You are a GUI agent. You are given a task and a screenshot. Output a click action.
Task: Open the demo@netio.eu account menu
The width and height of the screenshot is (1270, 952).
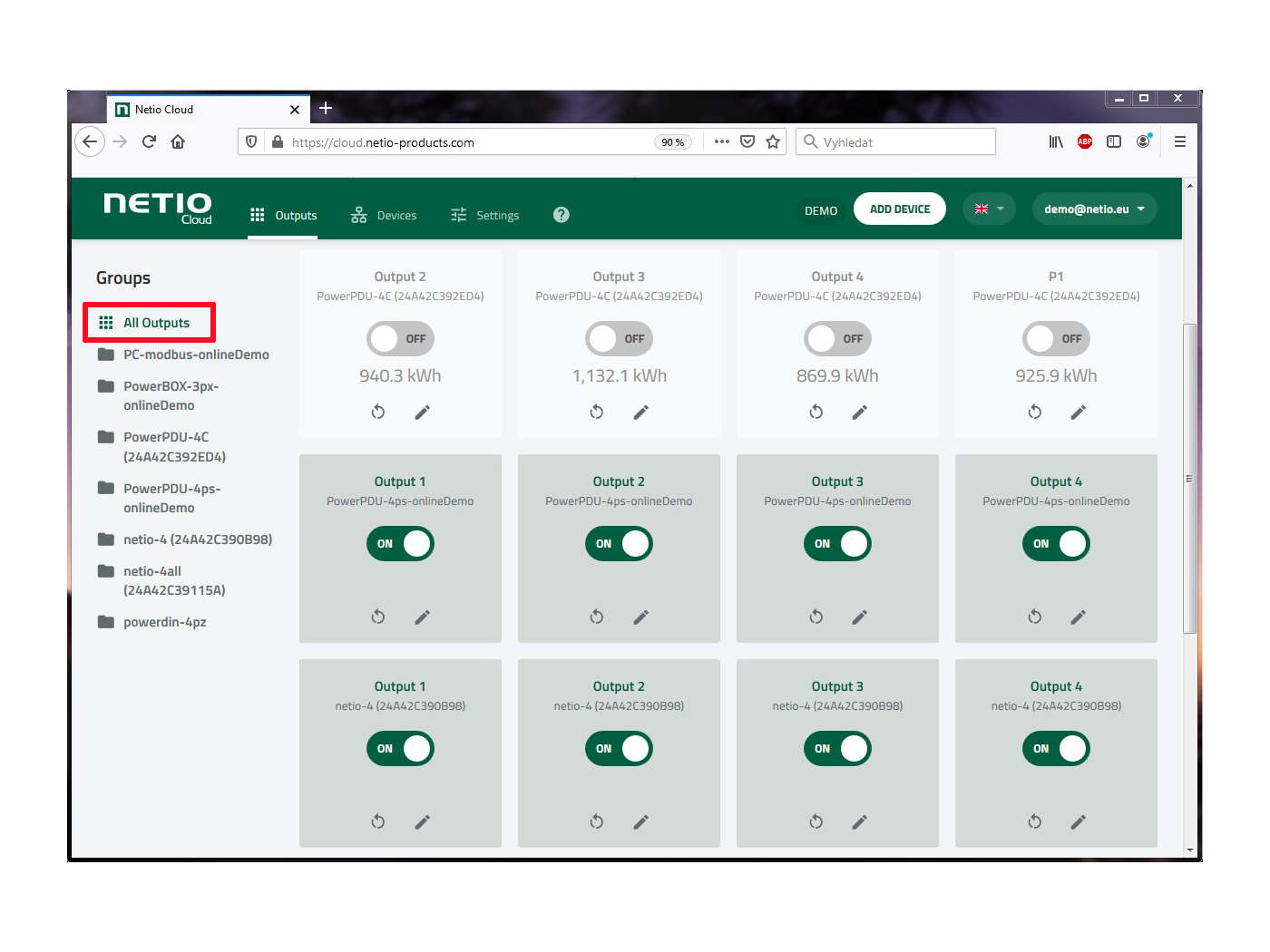[1095, 209]
